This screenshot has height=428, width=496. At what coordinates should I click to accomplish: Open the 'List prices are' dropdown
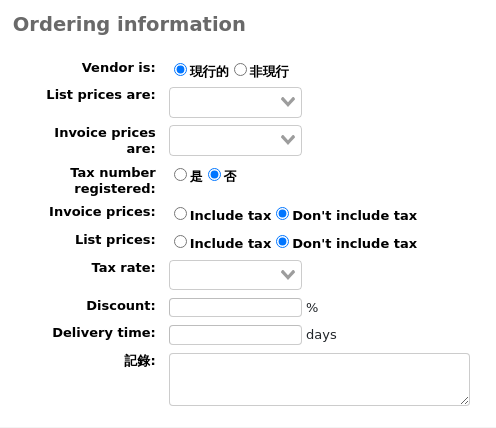(x=235, y=102)
